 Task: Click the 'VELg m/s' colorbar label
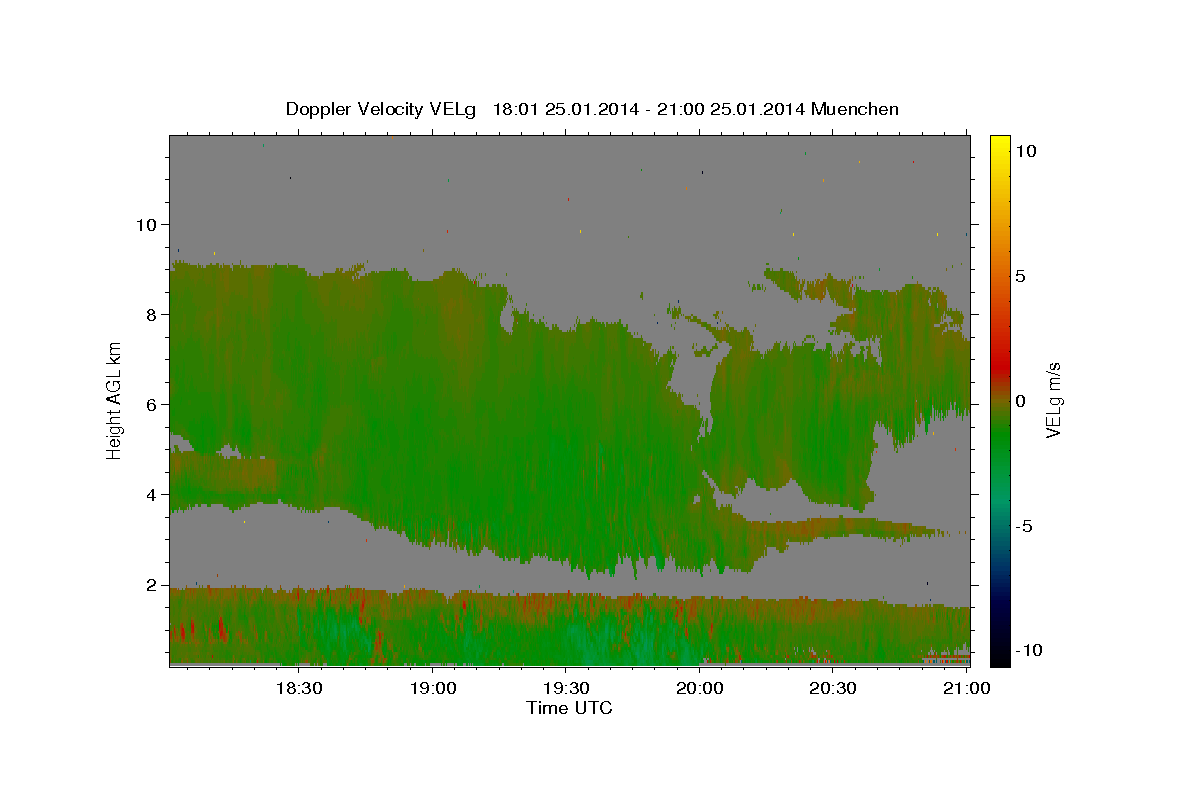tap(1053, 399)
